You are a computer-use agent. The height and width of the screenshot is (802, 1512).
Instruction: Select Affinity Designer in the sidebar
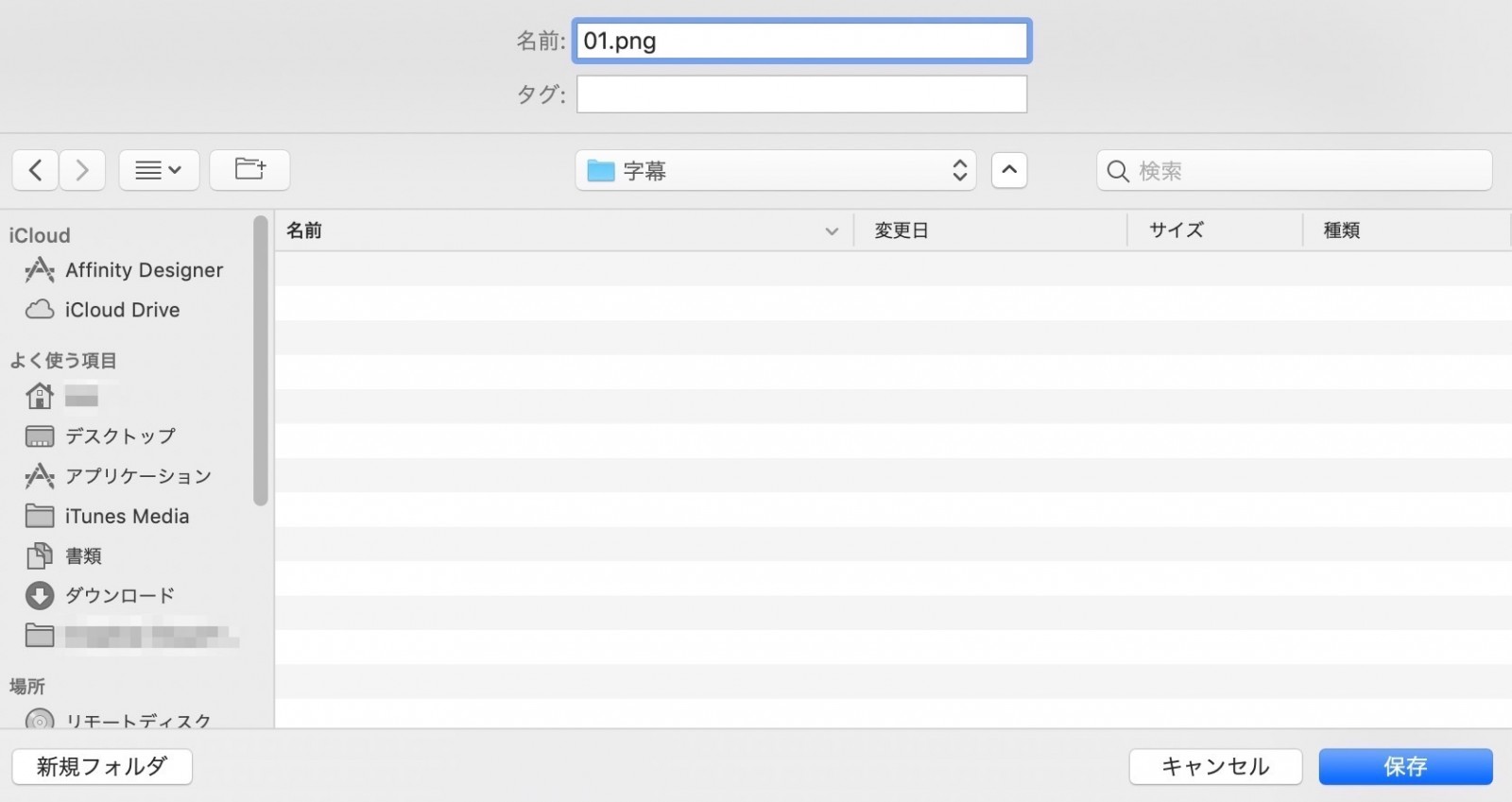coord(125,270)
